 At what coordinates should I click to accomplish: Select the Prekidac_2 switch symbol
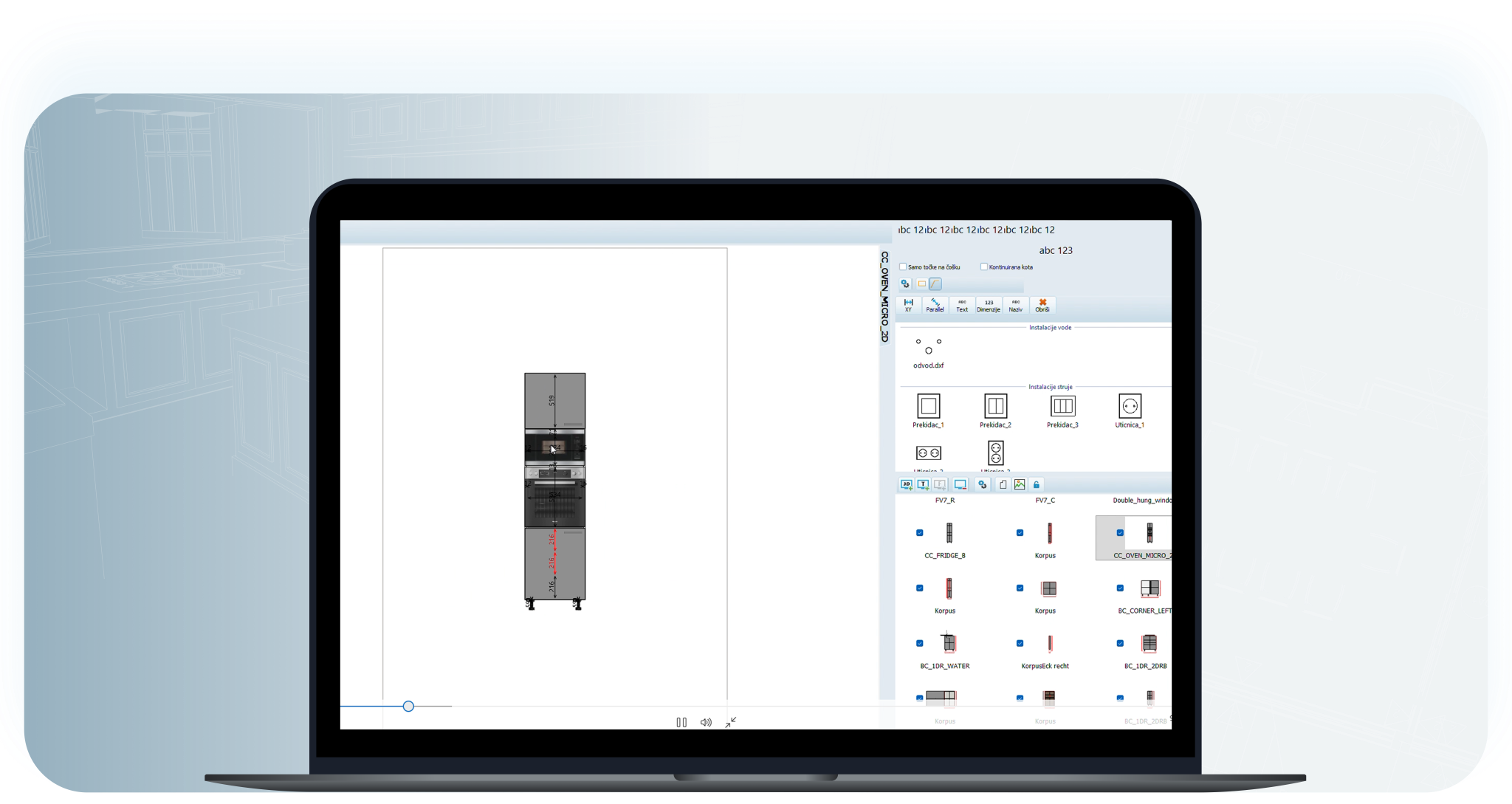coord(995,410)
